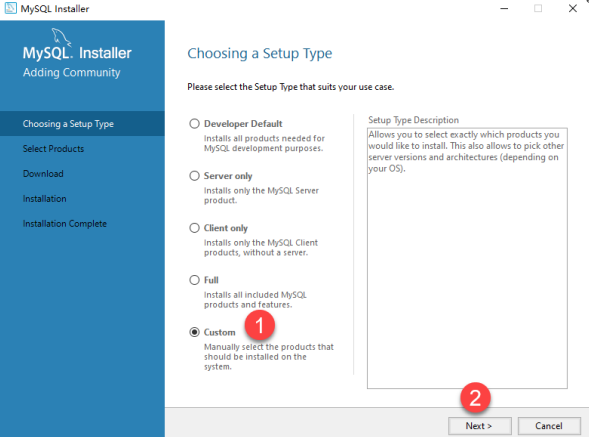
Task: Click 'Installs all included MySQL' description
Action: pos(255,300)
